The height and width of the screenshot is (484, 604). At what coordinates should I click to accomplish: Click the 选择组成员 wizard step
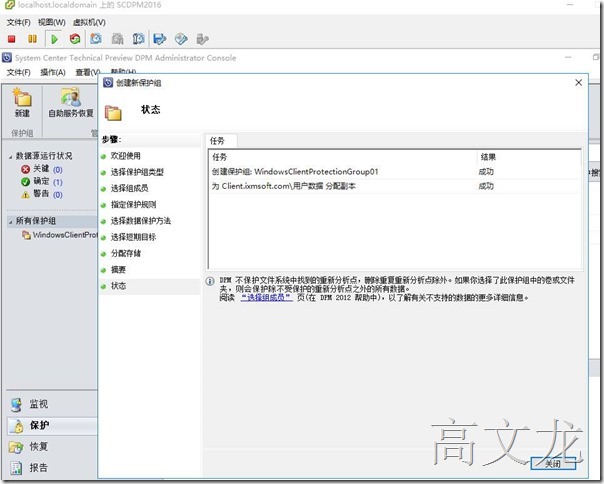click(129, 188)
